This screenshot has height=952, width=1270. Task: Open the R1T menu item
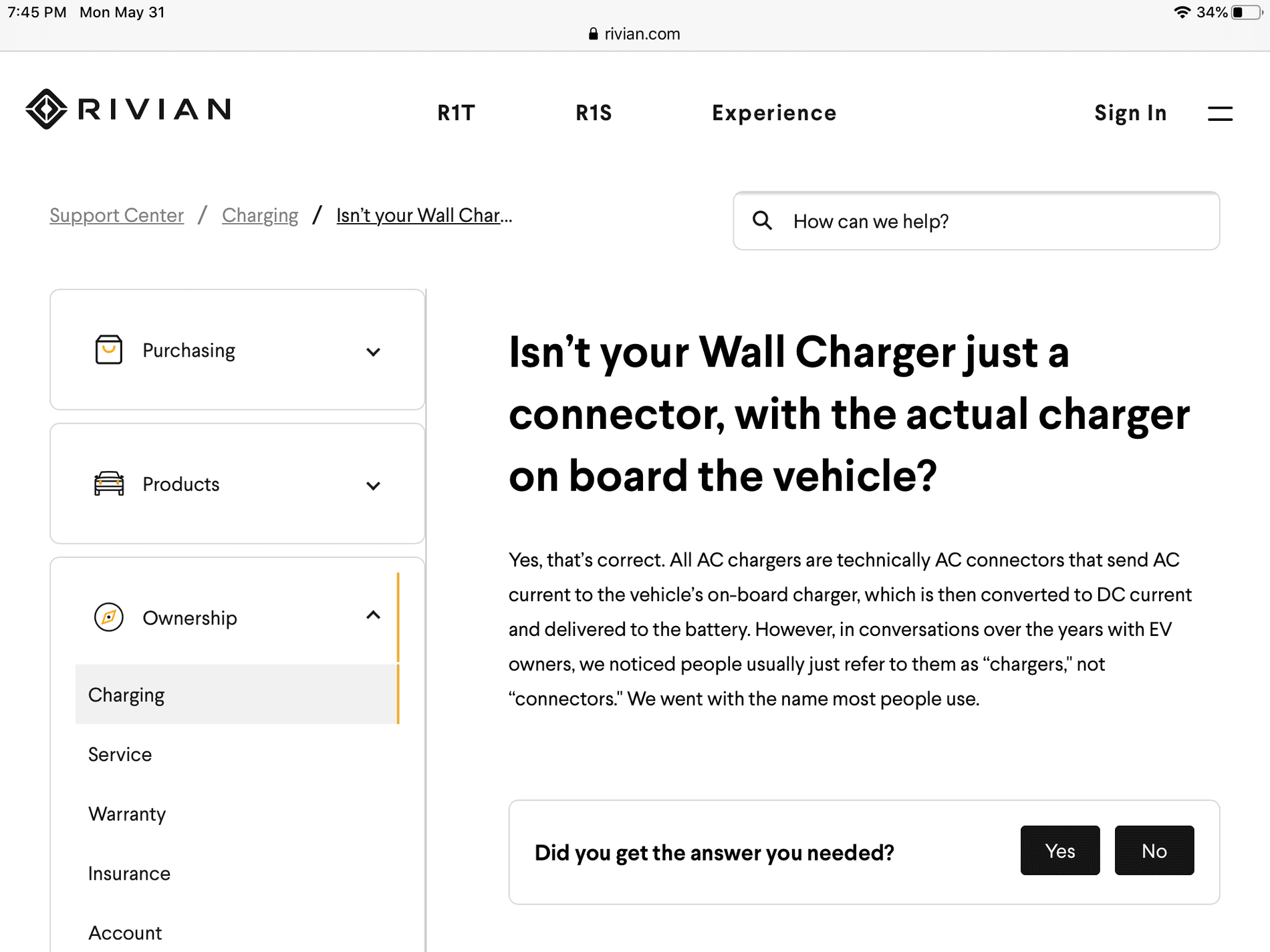[x=456, y=113]
